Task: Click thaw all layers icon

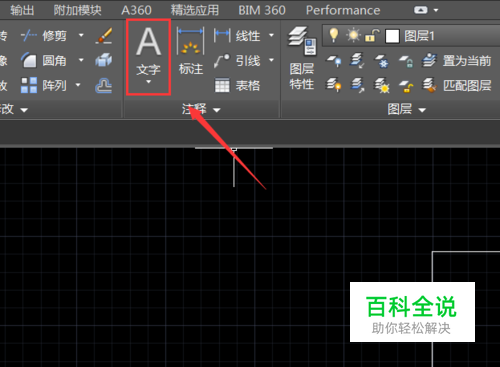Action: [382, 85]
